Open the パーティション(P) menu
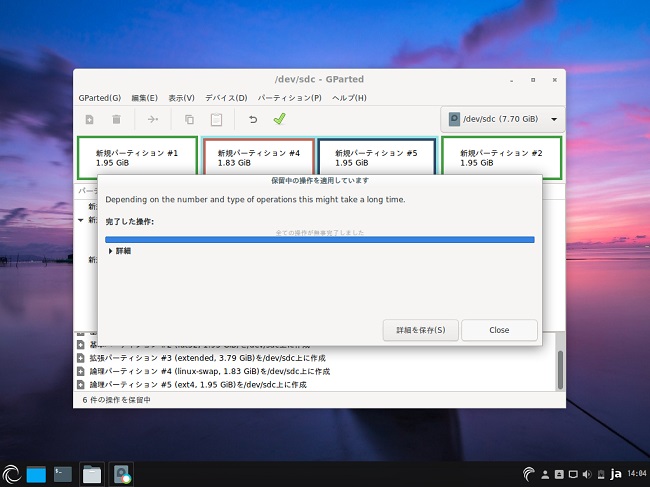Image resolution: width=650 pixels, height=487 pixels. (x=289, y=98)
